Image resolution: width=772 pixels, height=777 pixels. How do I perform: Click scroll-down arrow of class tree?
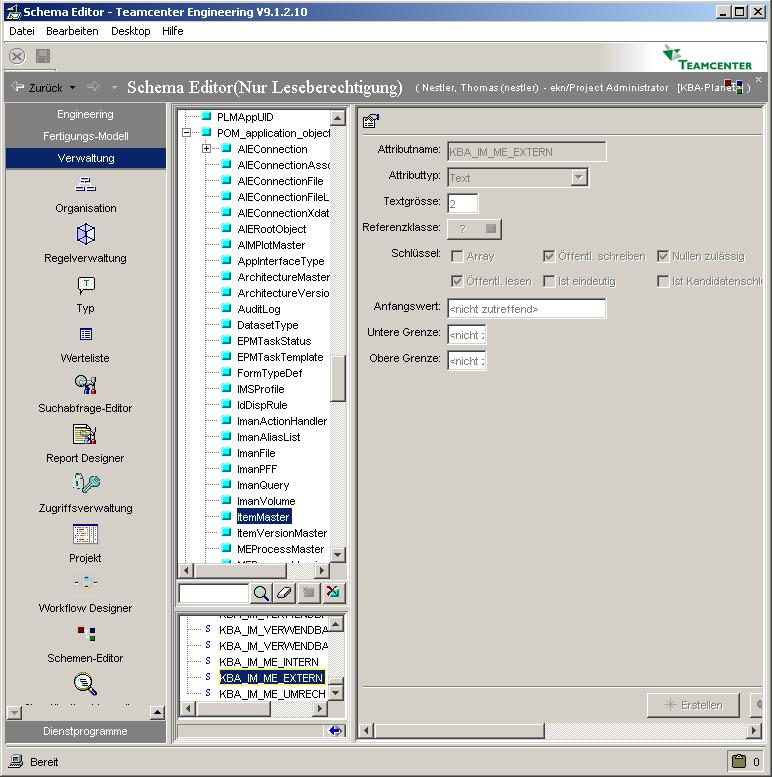(338, 555)
